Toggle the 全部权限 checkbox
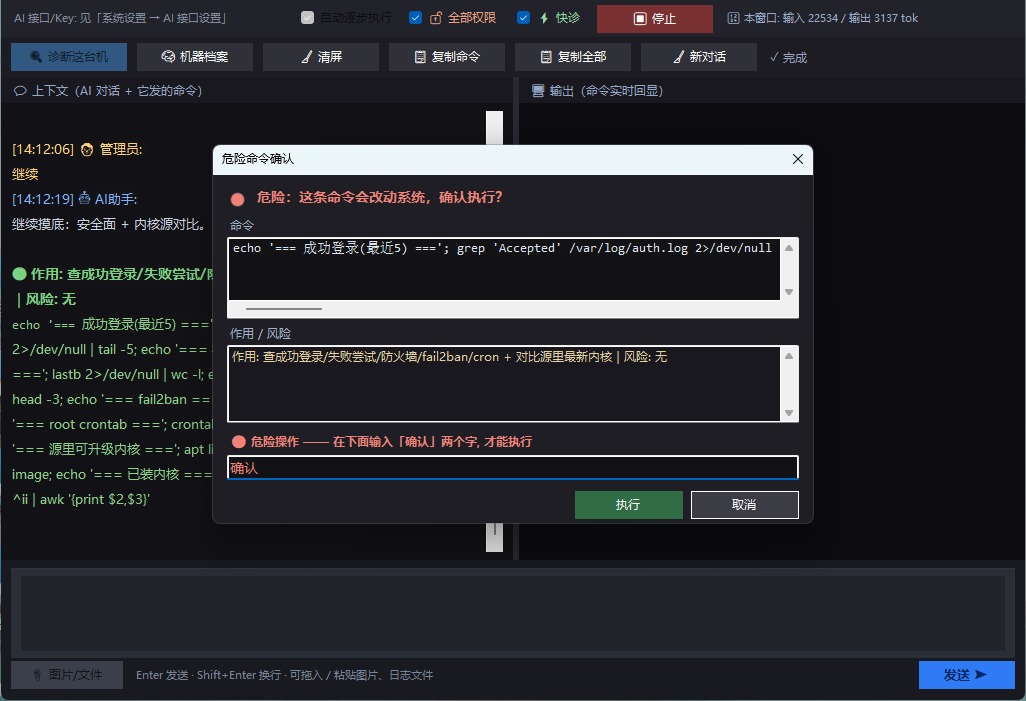Viewport: 1026px width, 701px height. pyautogui.click(x=416, y=18)
